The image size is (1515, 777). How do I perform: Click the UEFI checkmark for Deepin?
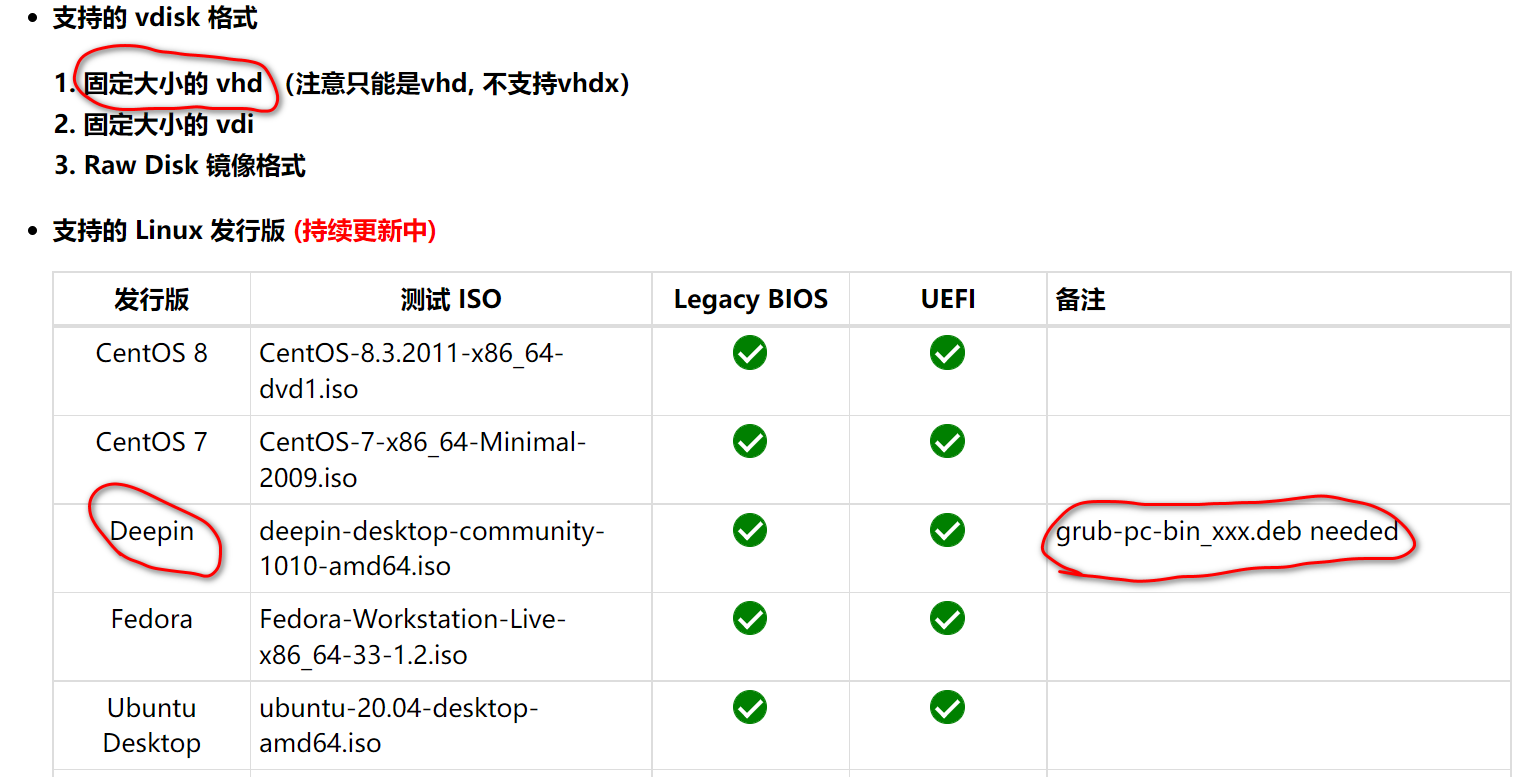tap(947, 530)
